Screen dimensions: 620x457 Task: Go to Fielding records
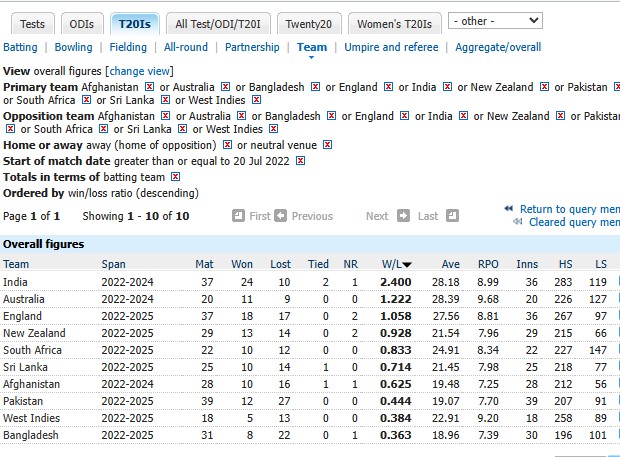pos(128,47)
